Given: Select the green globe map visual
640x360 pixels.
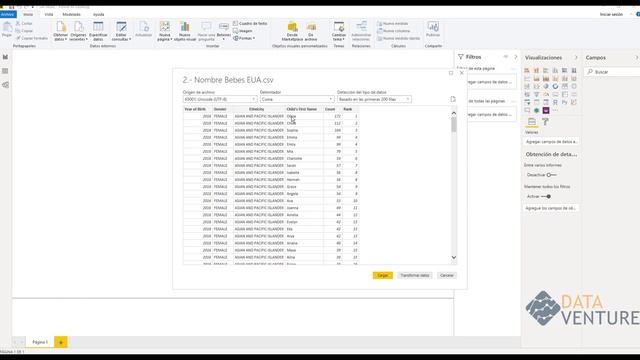Looking at the screenshot, I should (536, 111).
